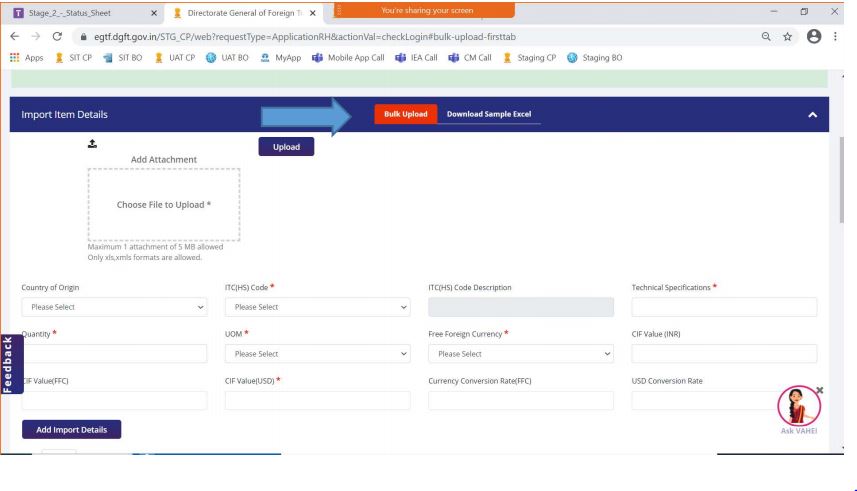The height and width of the screenshot is (491, 857).
Task: Open the Staging CP bookmark
Action: (x=529, y=57)
